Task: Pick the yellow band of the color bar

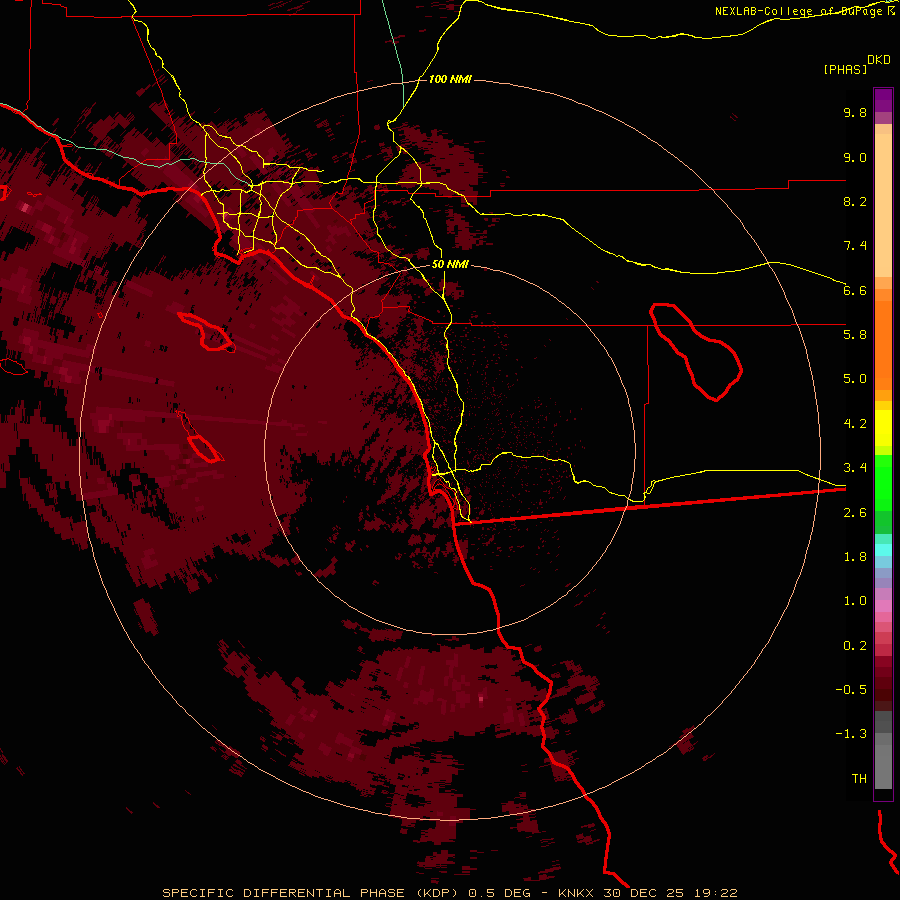Action: 883,428
